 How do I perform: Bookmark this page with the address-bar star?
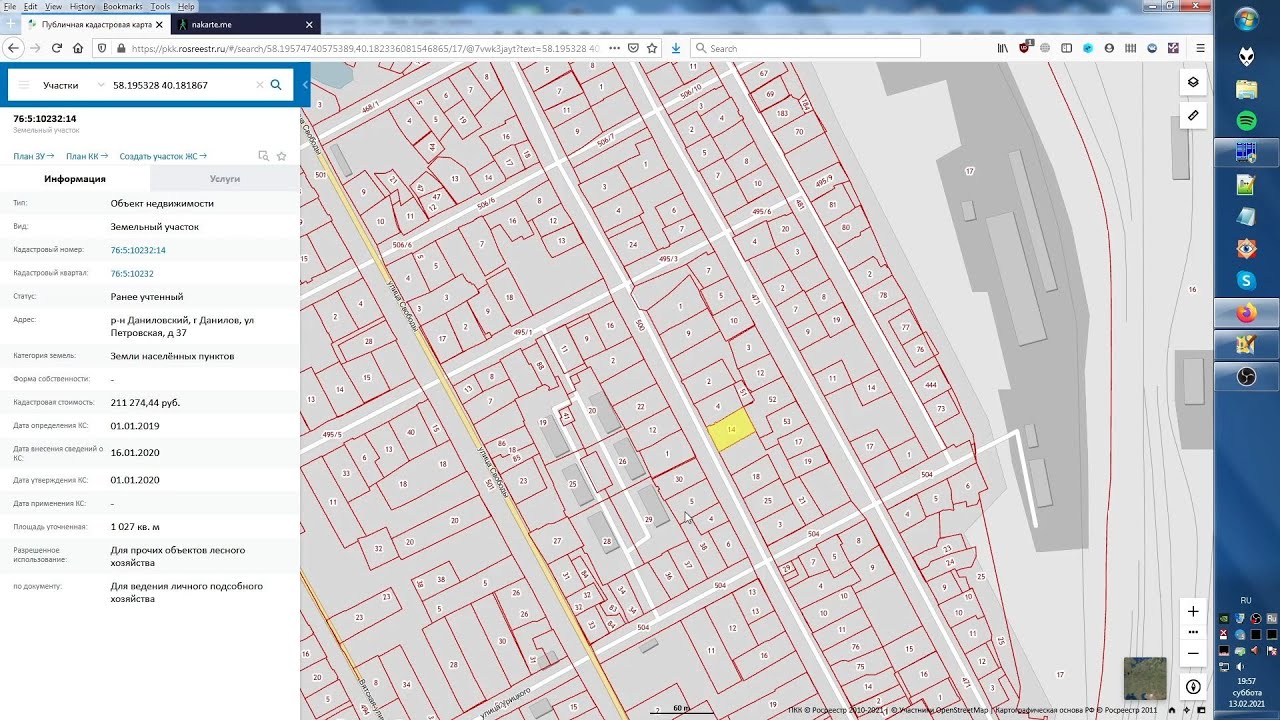tap(652, 48)
